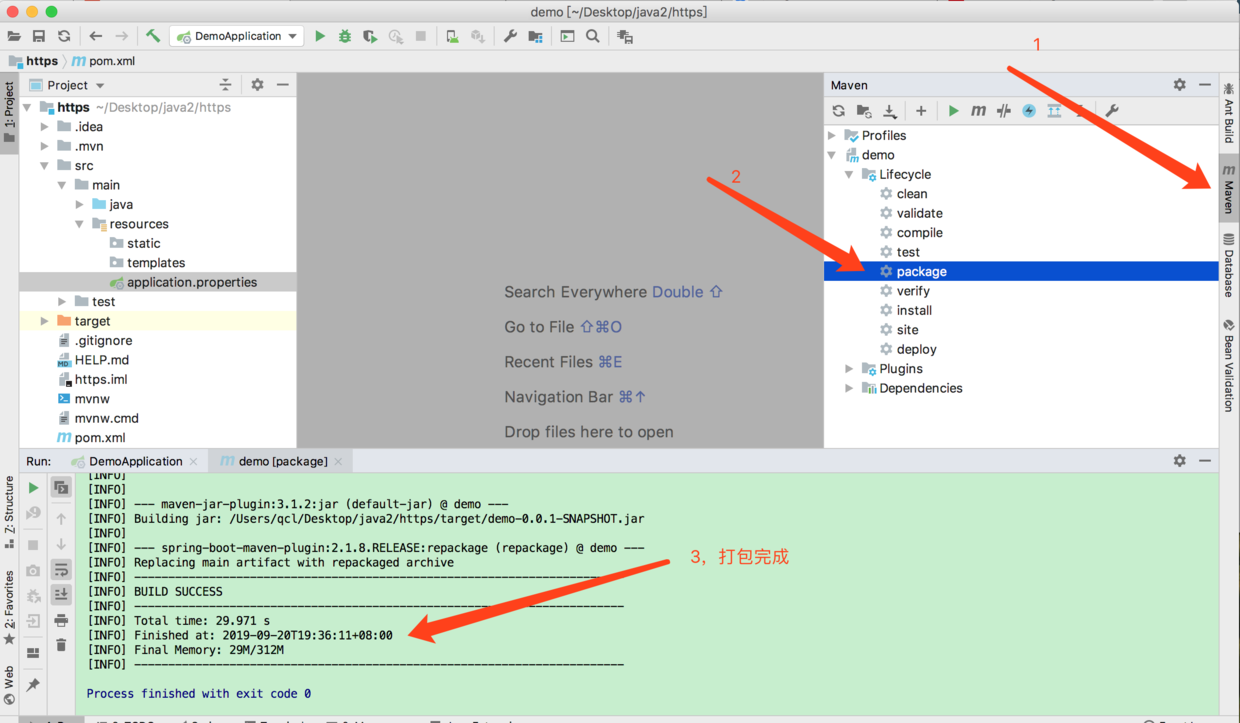This screenshot has width=1240, height=723.
Task: Select pom.xml in project tree
Action: pos(90,438)
